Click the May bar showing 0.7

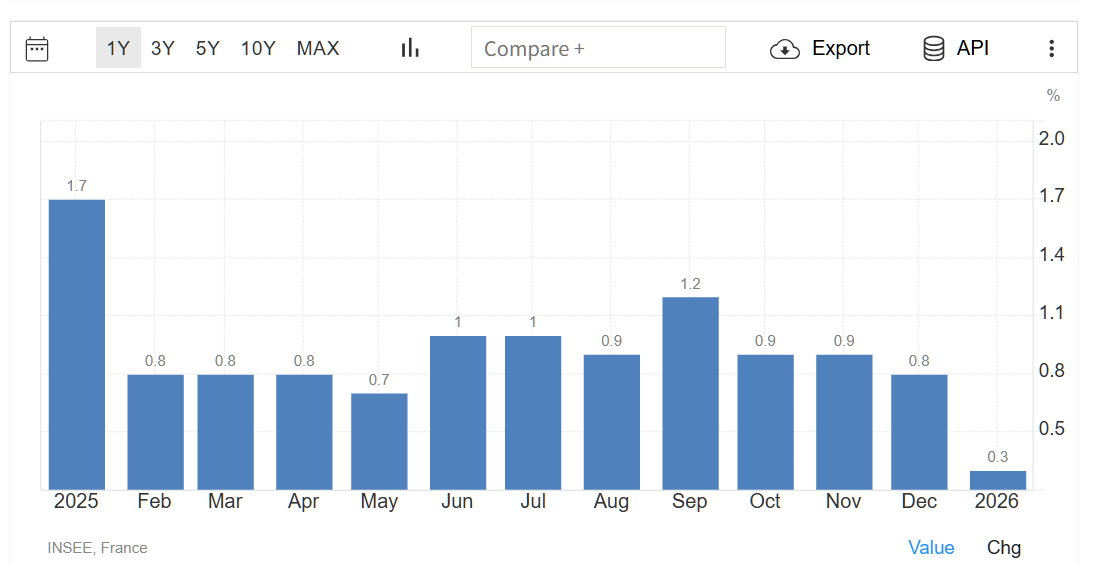point(379,441)
